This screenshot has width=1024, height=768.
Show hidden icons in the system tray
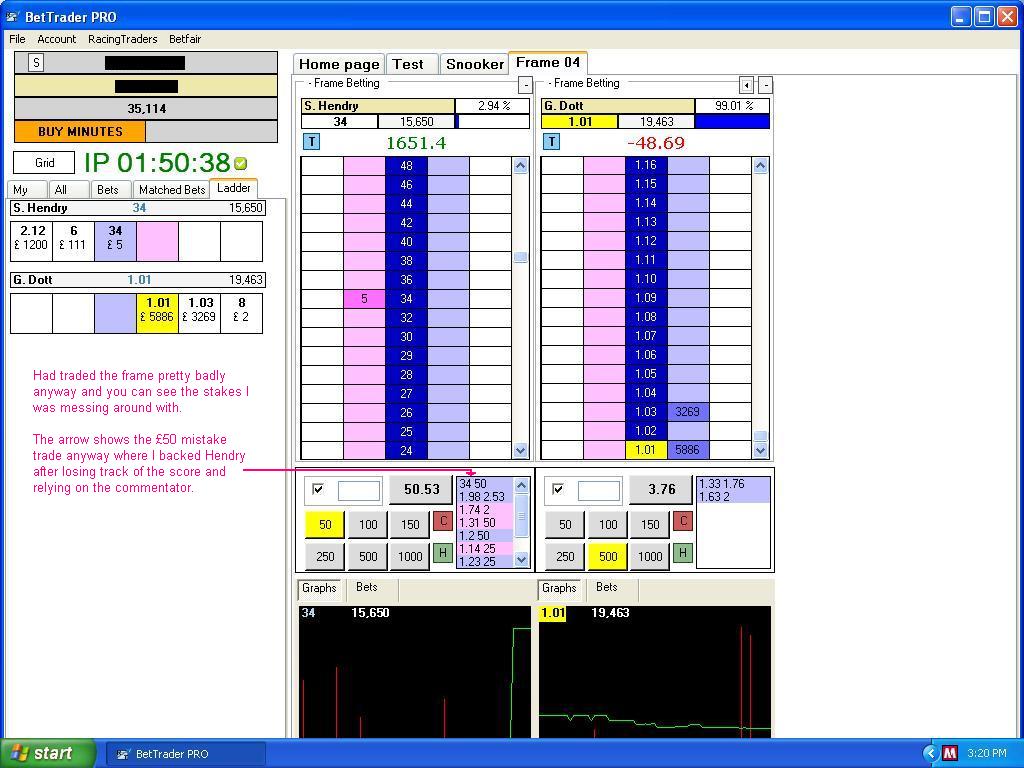pyautogui.click(x=931, y=754)
